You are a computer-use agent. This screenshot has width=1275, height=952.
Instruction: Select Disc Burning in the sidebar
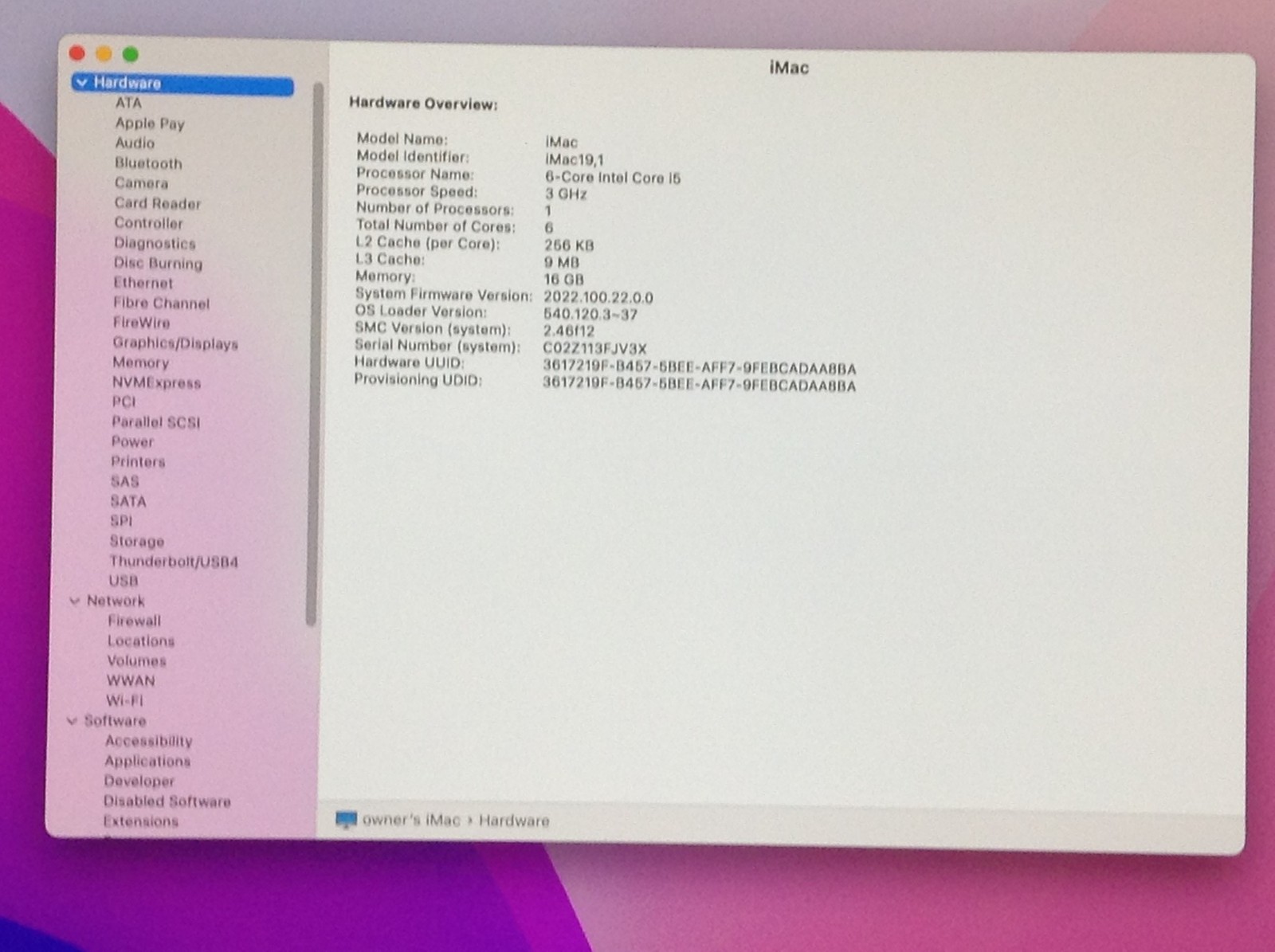click(158, 263)
